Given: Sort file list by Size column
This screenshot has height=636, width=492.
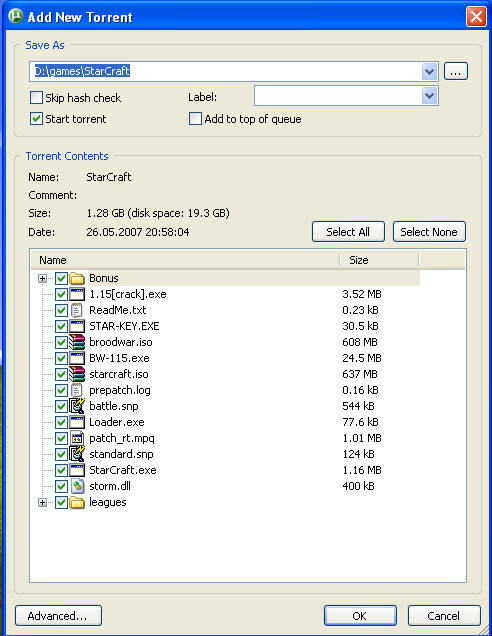Looking at the screenshot, I should [379, 260].
